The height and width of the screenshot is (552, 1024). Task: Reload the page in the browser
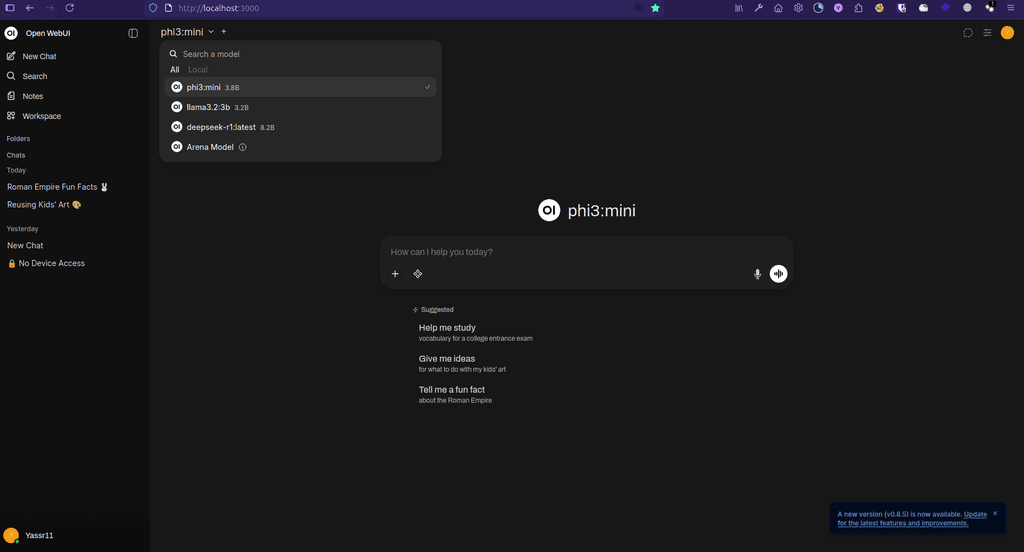pyautogui.click(x=70, y=7)
